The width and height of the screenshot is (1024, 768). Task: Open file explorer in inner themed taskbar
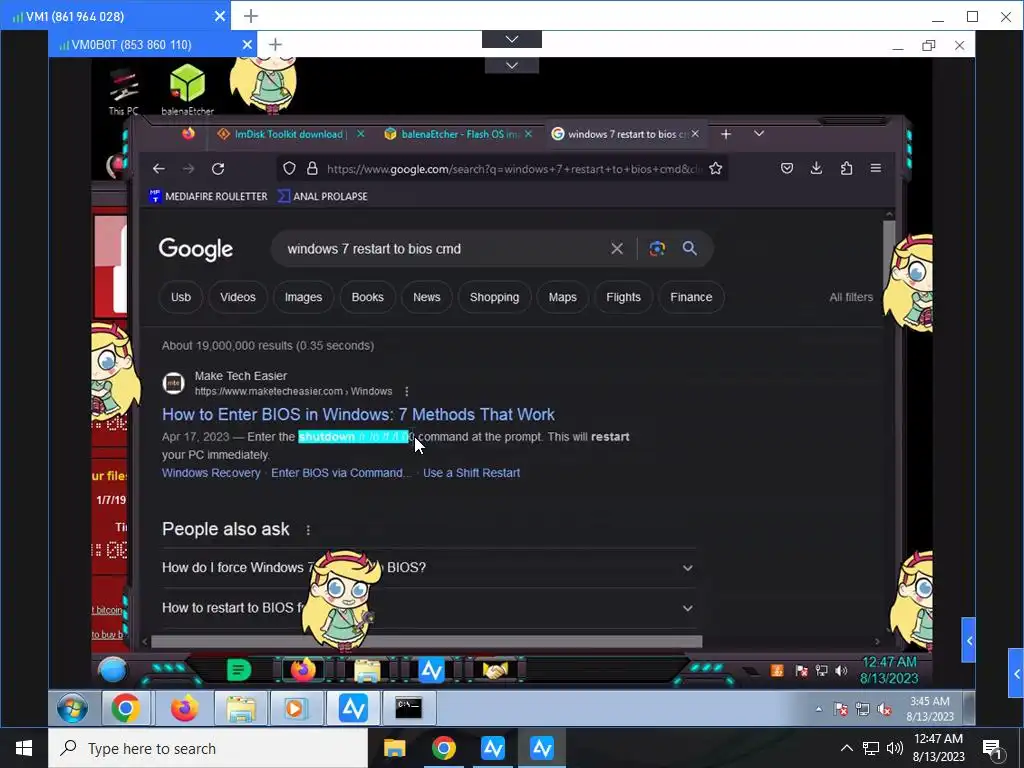tap(367, 670)
